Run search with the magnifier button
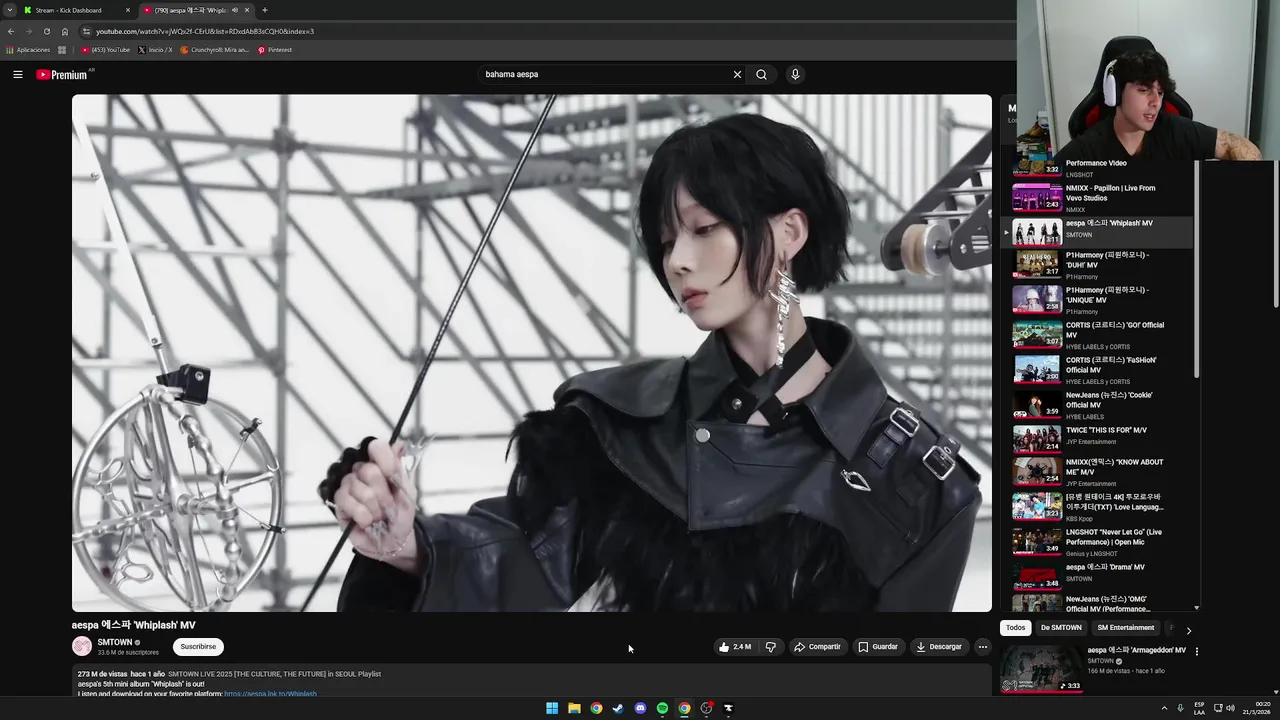Screen dimensions: 1280x720 761,74
